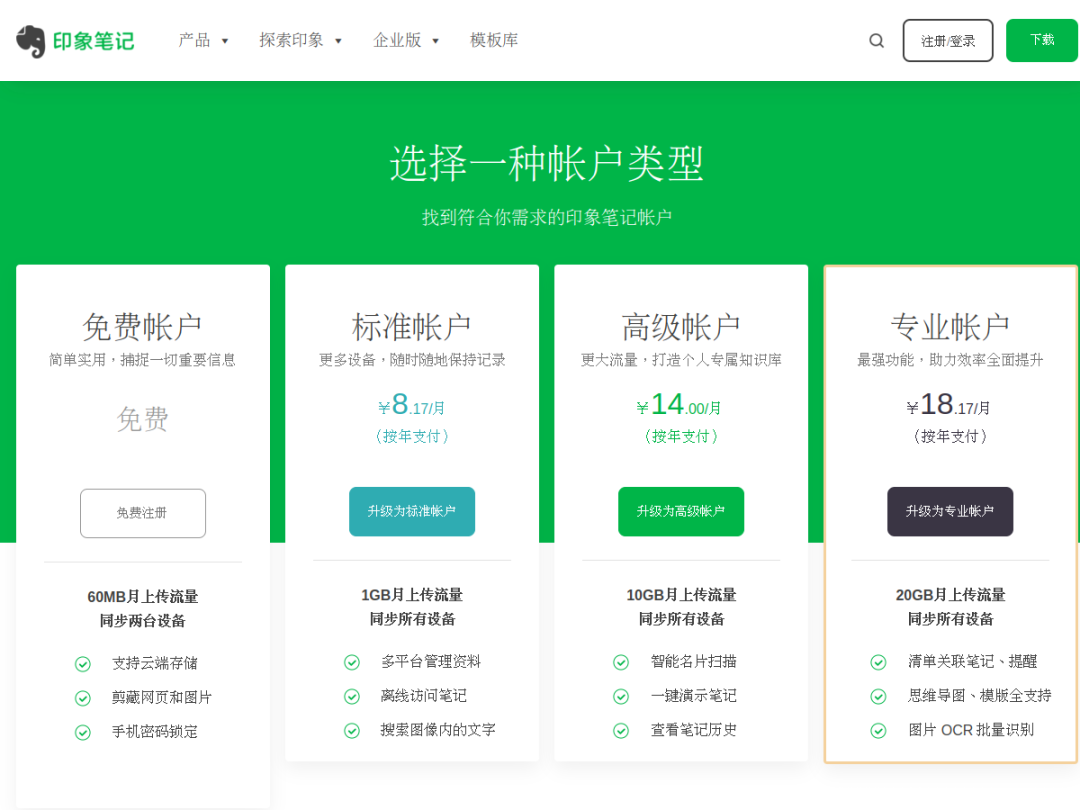This screenshot has height=810, width=1080.
Task: Click the 标准帐户 card title
Action: (x=412, y=327)
